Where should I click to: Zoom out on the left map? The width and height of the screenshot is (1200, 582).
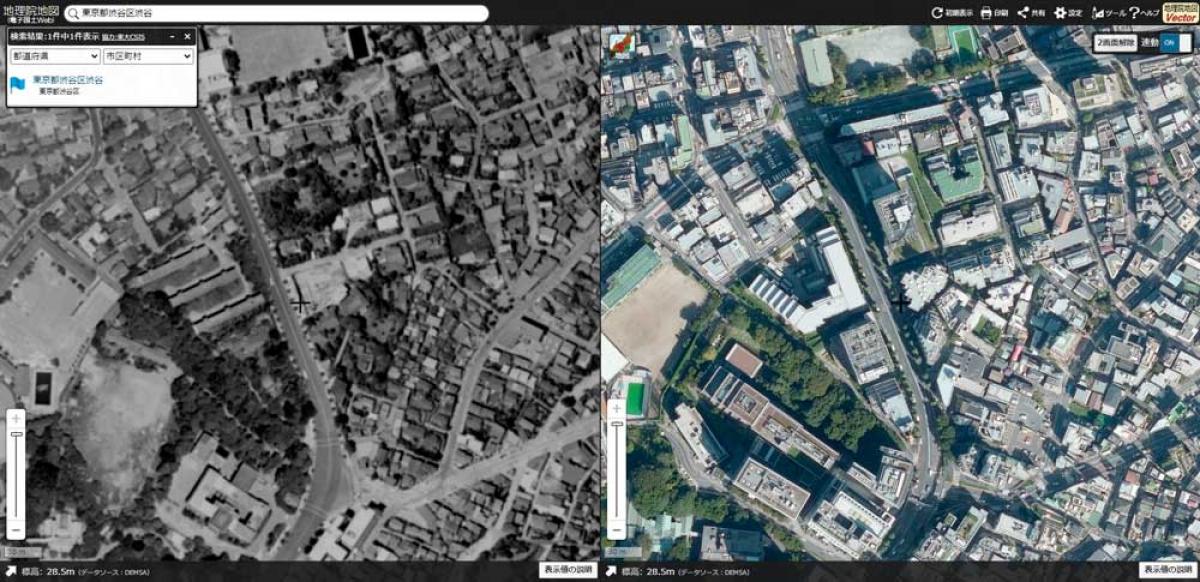tap(16, 529)
